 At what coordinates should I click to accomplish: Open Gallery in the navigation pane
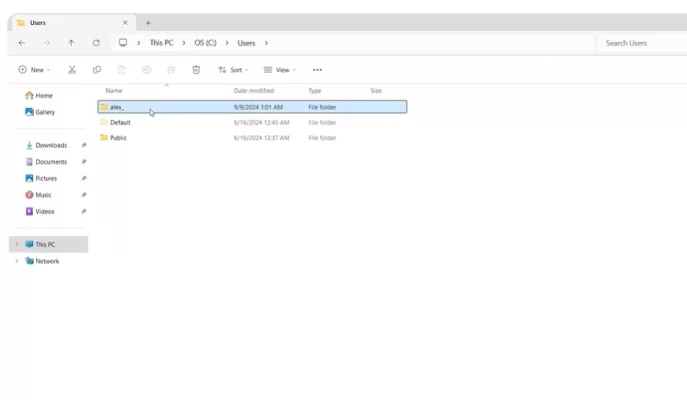pos(44,112)
